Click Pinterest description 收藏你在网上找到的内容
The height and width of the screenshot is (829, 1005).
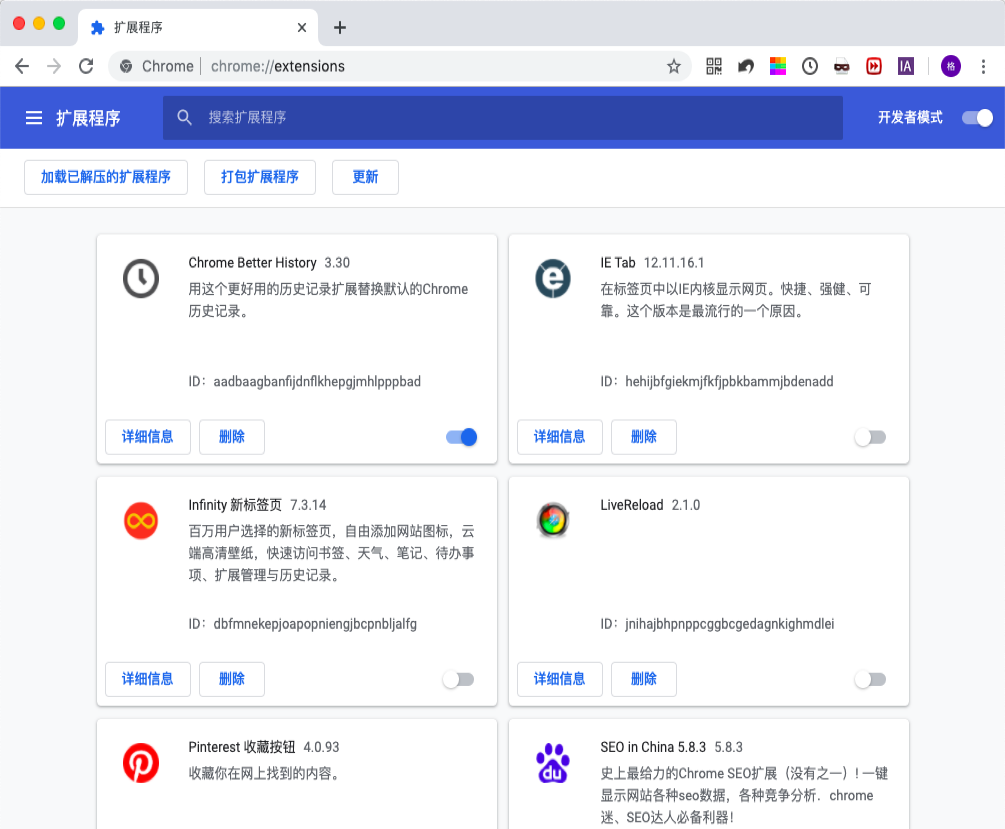(x=264, y=773)
